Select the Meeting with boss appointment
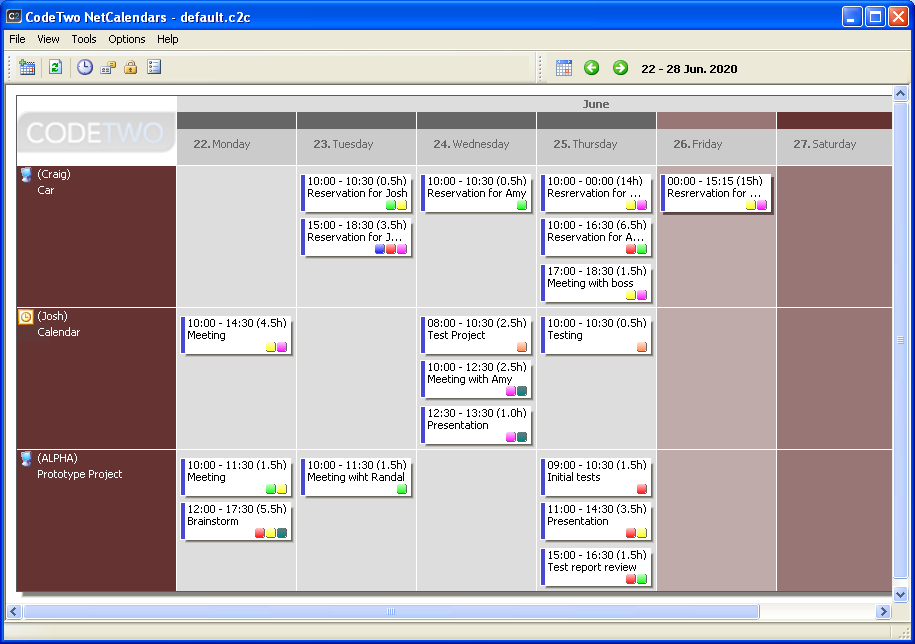This screenshot has width=915, height=644. pos(596,283)
